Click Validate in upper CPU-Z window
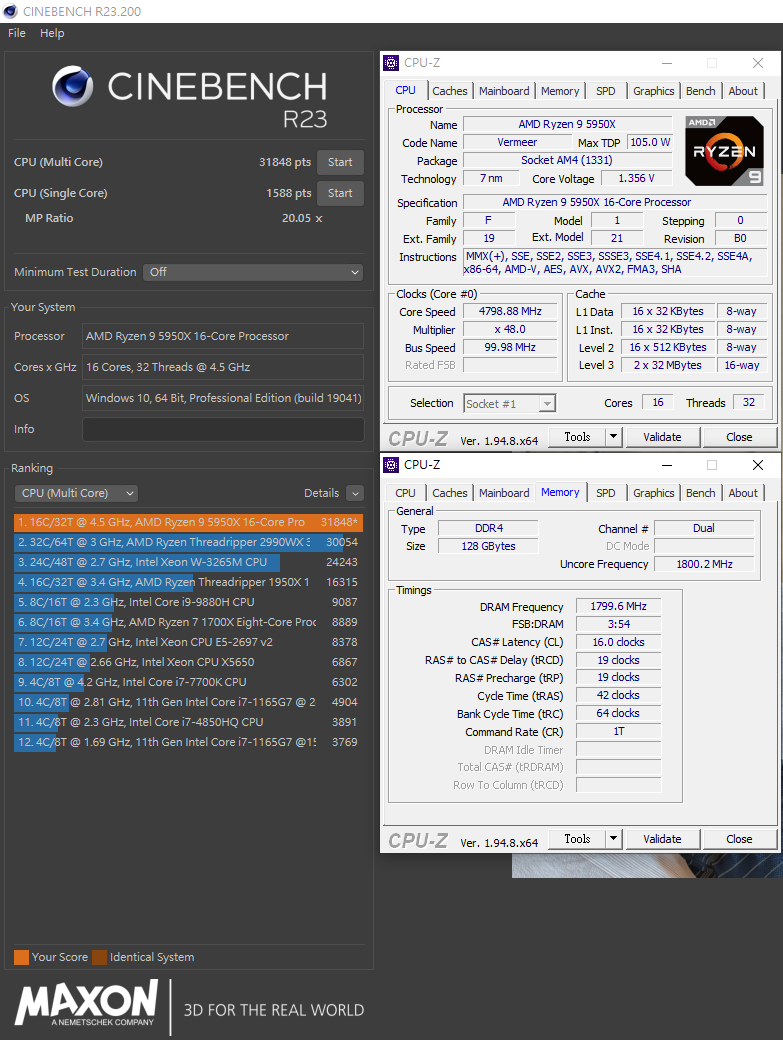The width and height of the screenshot is (783, 1040). [x=662, y=437]
